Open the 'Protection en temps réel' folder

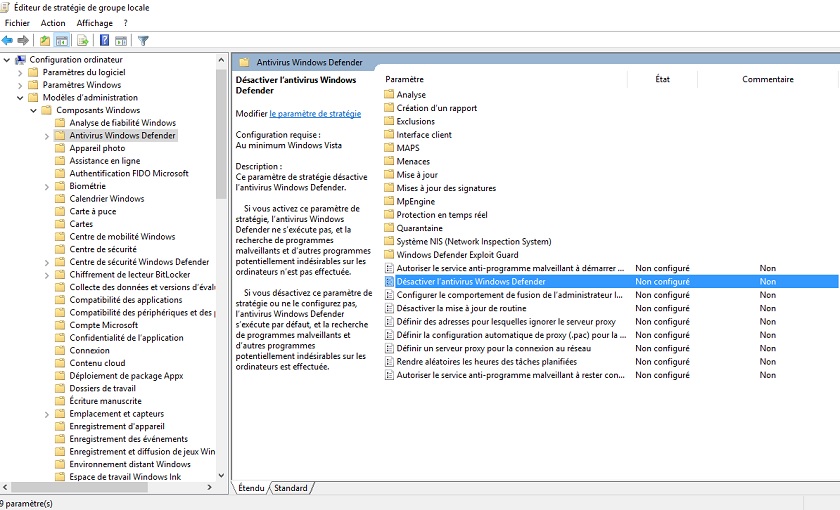[441, 215]
